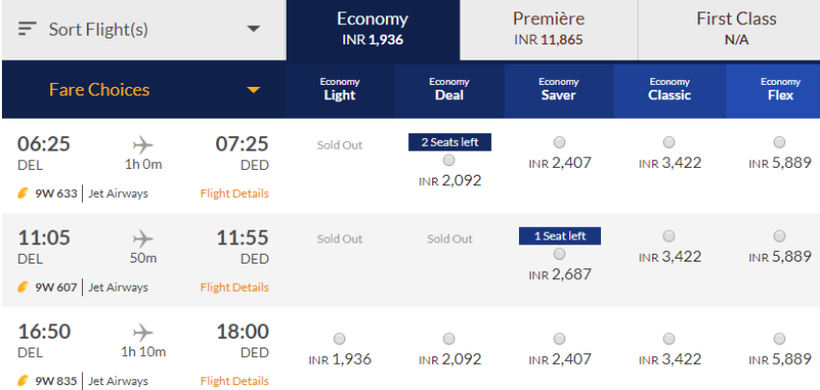Viewport: 820px width, 390px height.
Task: Select Economy Flex INR 5,889 for flight 9W 633
Action: point(779,142)
